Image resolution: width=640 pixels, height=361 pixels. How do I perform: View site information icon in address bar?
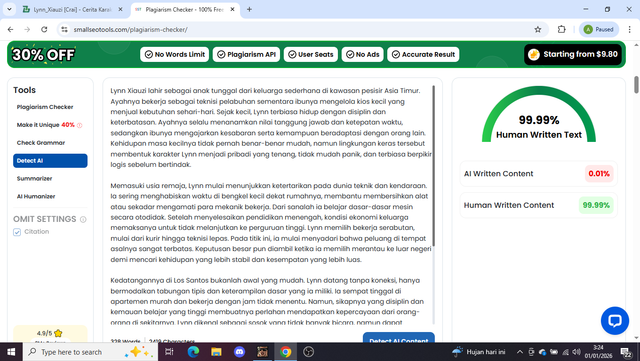pyautogui.click(x=64, y=29)
